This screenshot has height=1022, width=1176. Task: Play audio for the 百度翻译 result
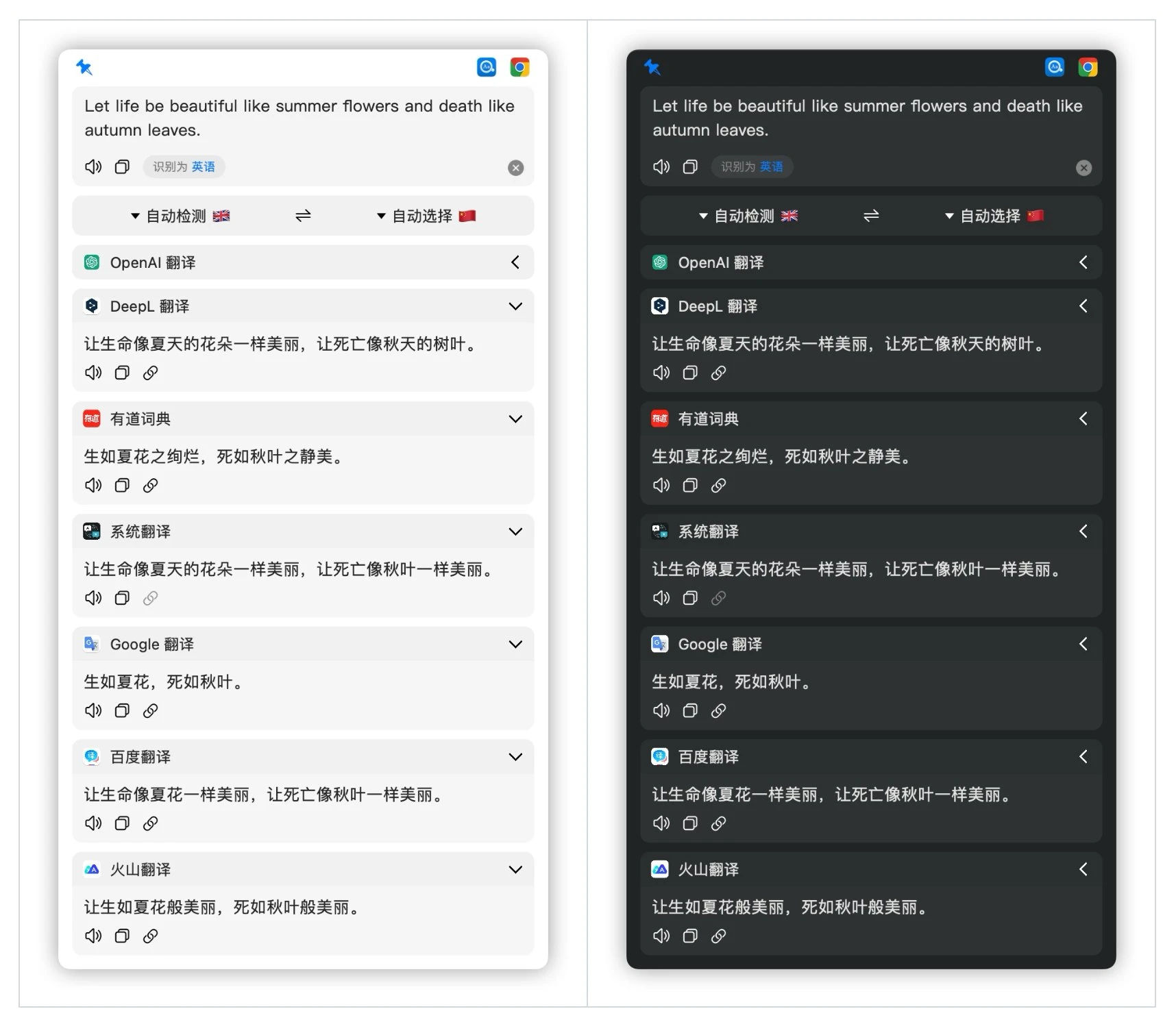[x=93, y=823]
